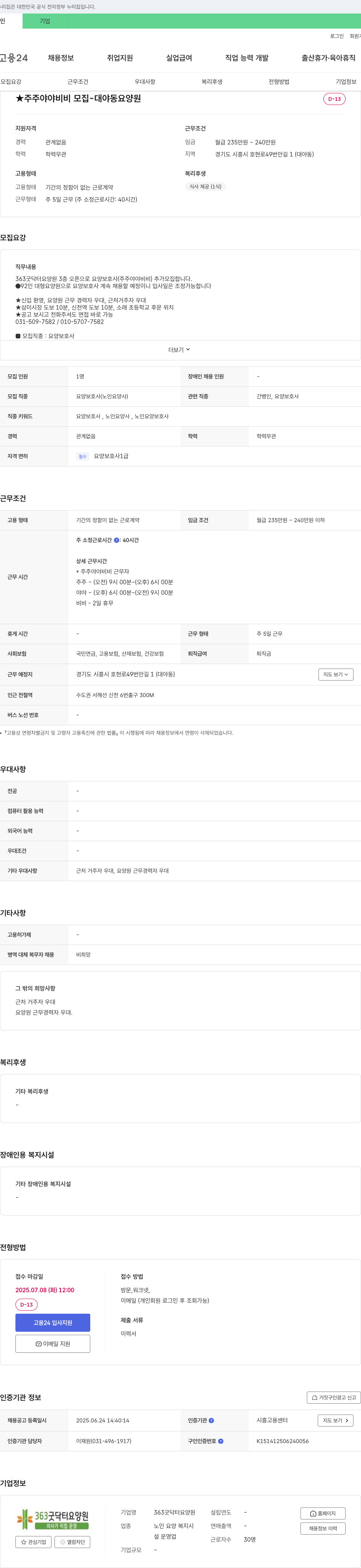Expand job description with 더보기

click(x=180, y=350)
